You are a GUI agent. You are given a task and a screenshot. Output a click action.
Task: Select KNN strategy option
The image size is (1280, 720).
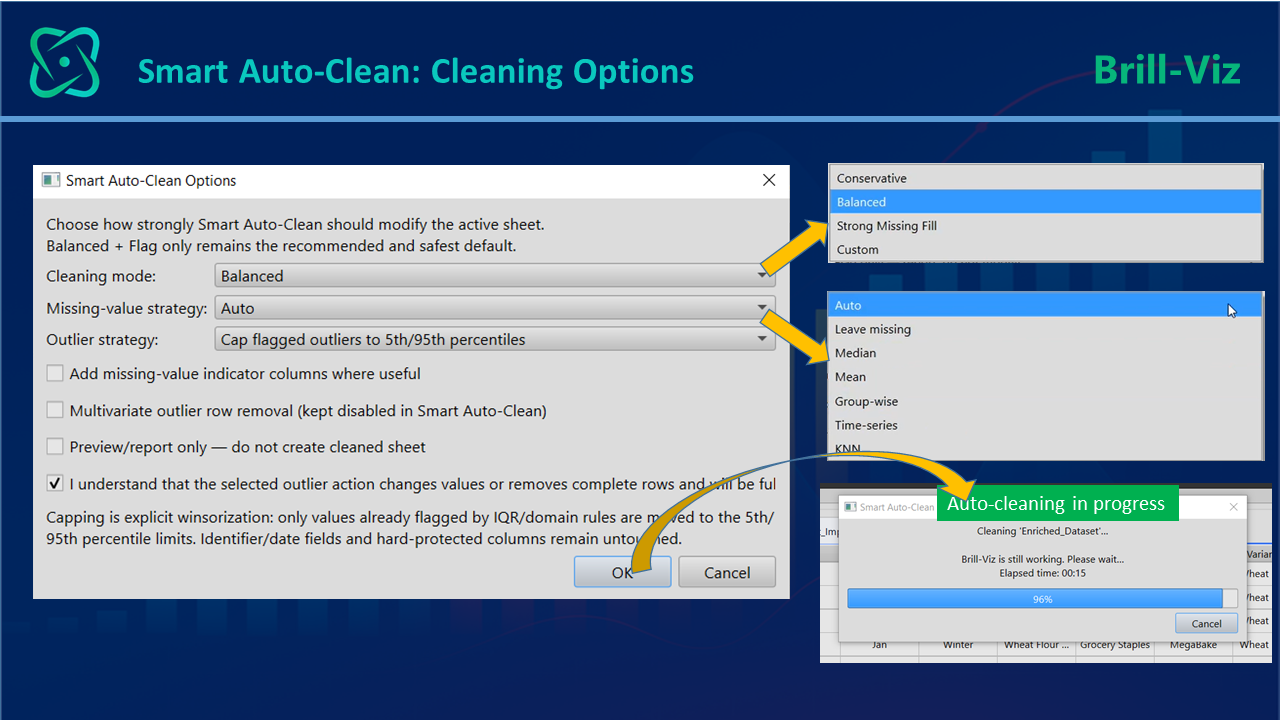[1045, 448]
